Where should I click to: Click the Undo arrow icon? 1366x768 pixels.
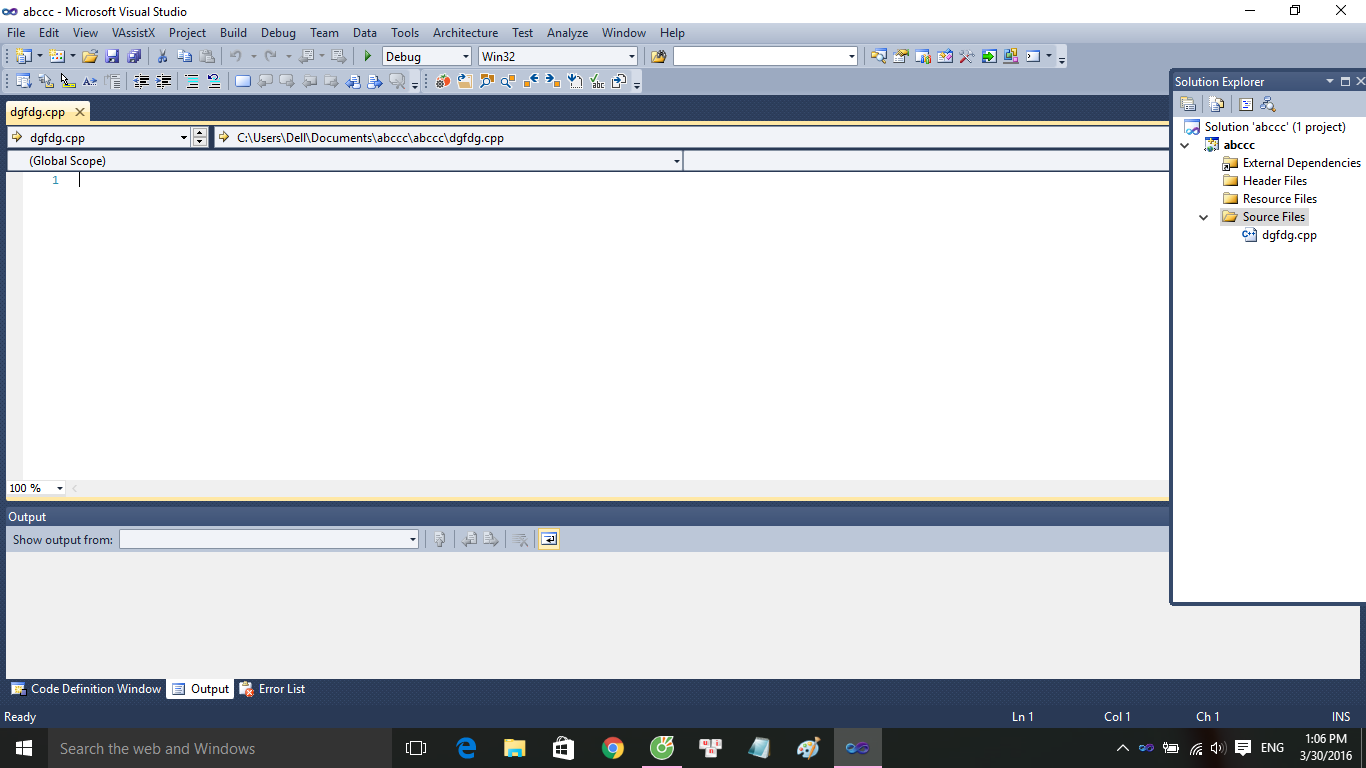tap(236, 57)
